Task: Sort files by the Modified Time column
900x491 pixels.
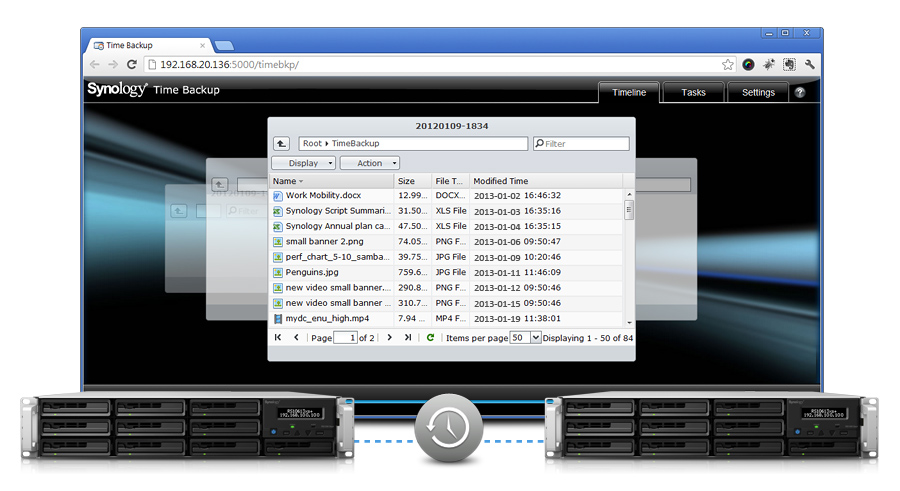Action: coord(545,181)
